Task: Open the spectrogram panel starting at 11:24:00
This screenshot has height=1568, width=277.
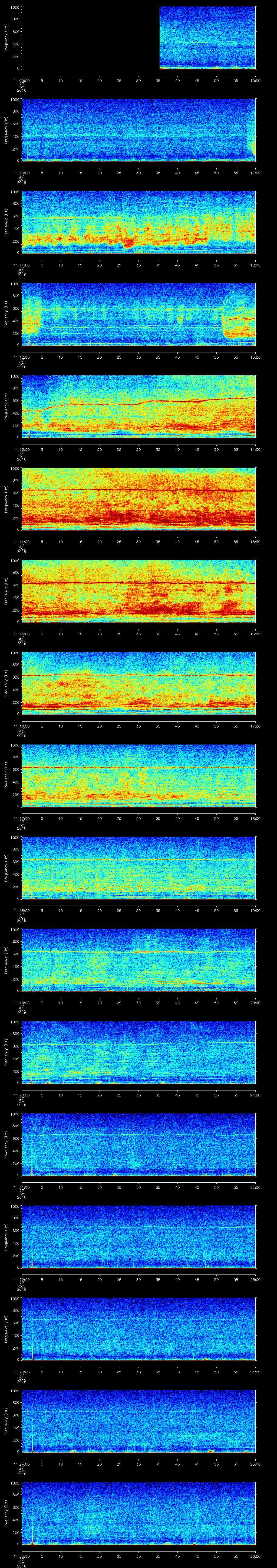Action: [x=139, y=1422]
